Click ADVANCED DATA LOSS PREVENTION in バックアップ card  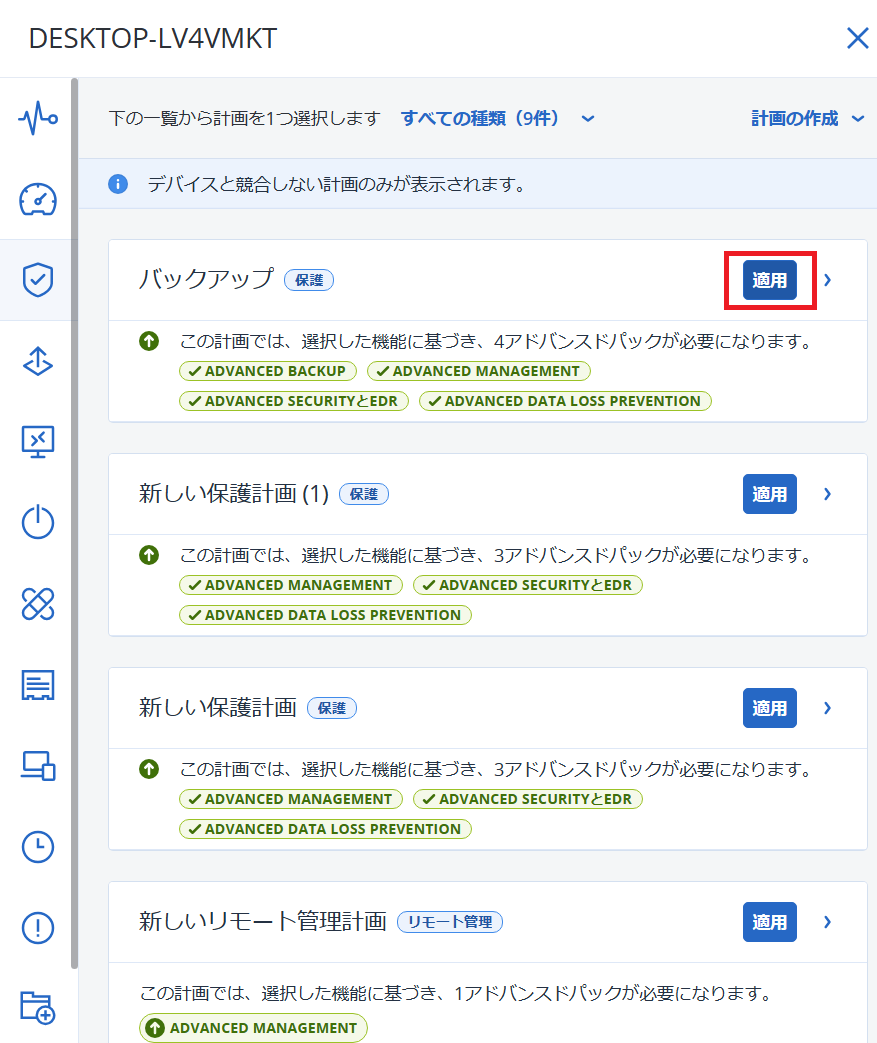click(x=566, y=401)
